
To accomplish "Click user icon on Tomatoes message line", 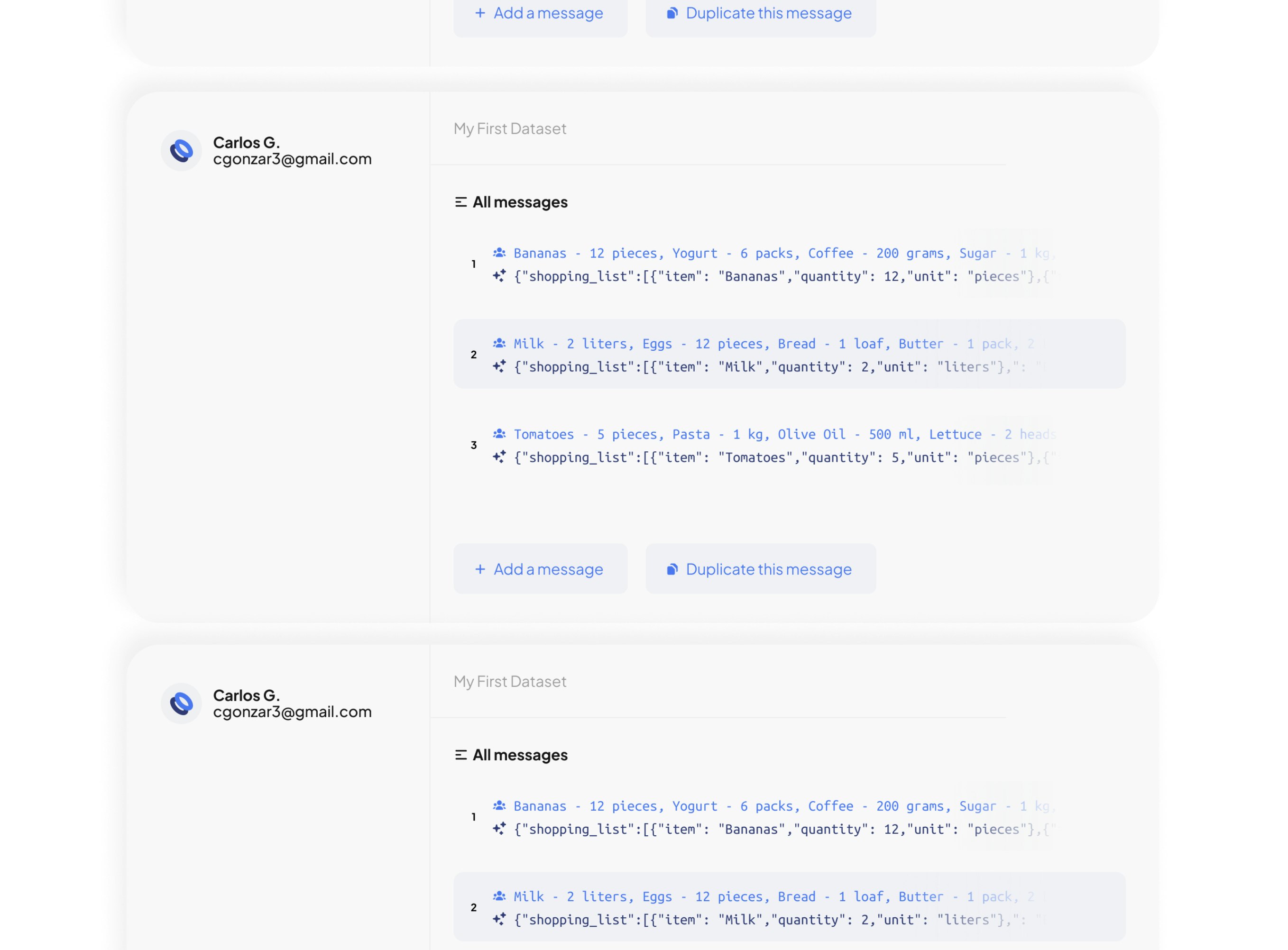I will click(x=499, y=434).
